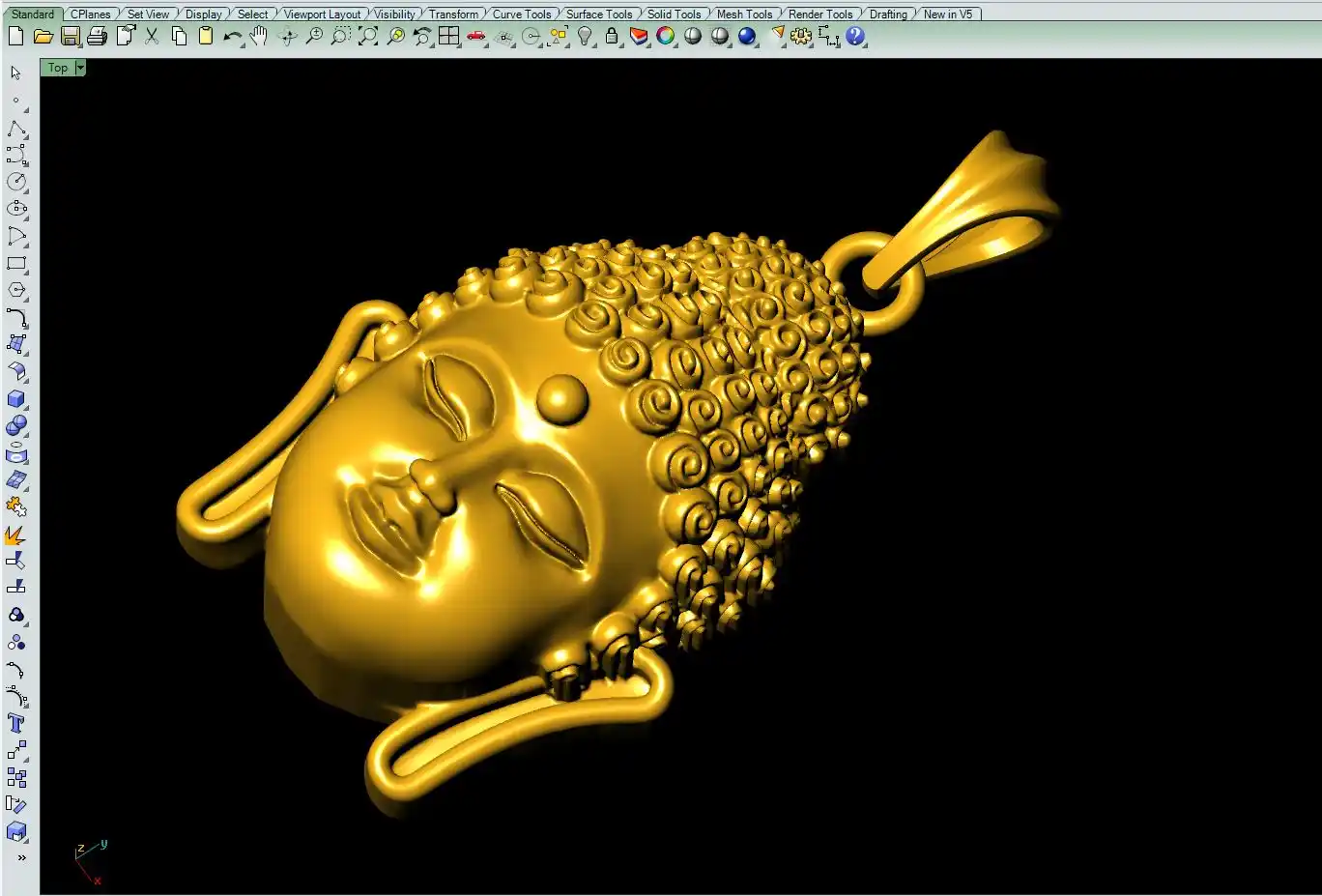This screenshot has width=1322, height=896.
Task: Open the Top viewport dropdown arrow
Action: 80,68
